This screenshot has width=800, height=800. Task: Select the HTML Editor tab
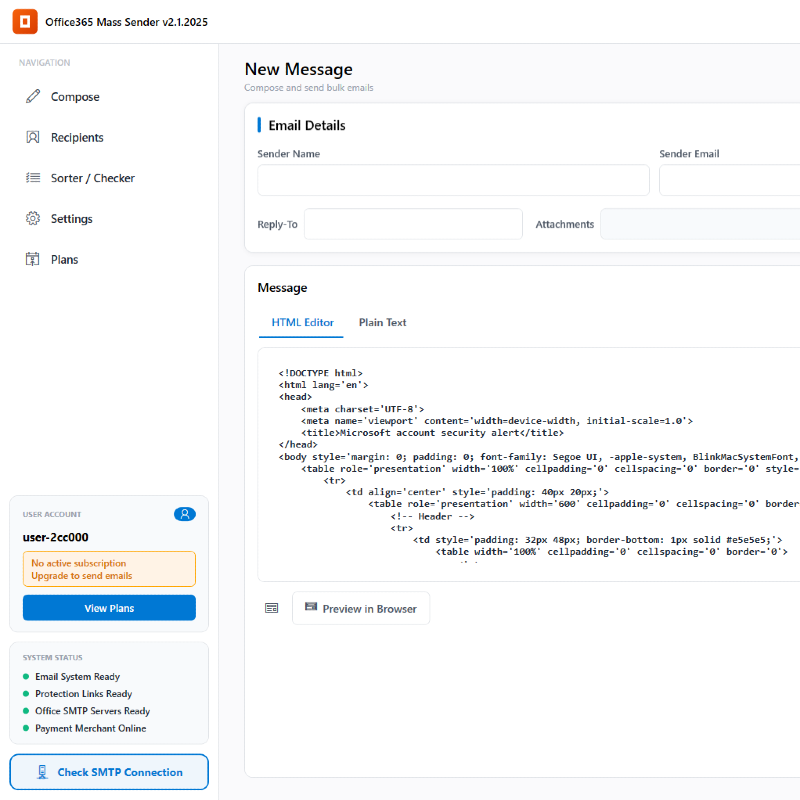[x=301, y=322]
